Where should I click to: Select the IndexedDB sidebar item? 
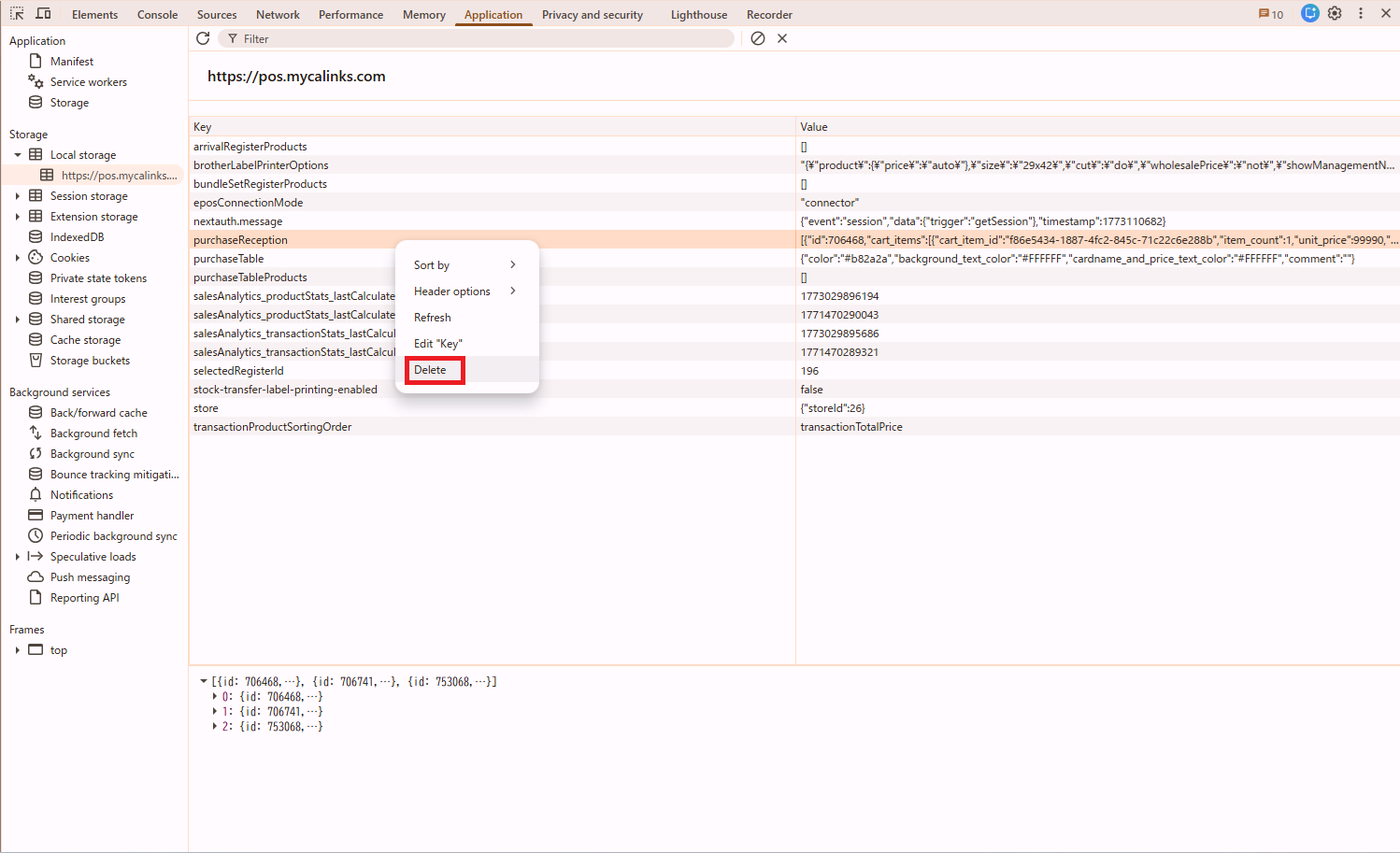click(77, 237)
